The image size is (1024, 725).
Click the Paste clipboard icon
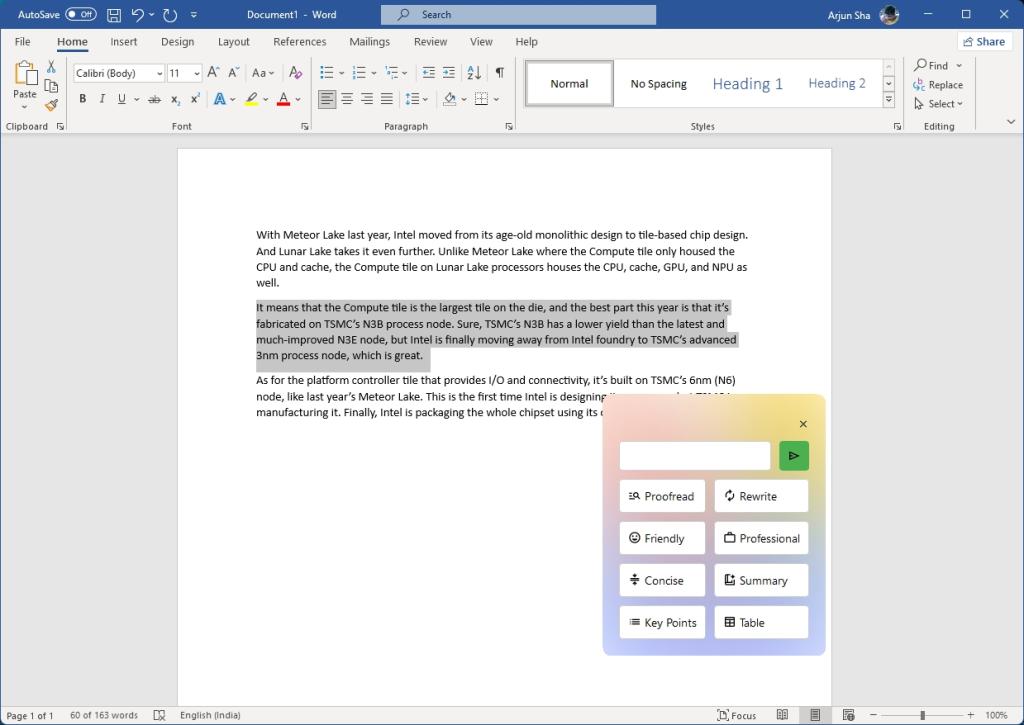[25, 73]
